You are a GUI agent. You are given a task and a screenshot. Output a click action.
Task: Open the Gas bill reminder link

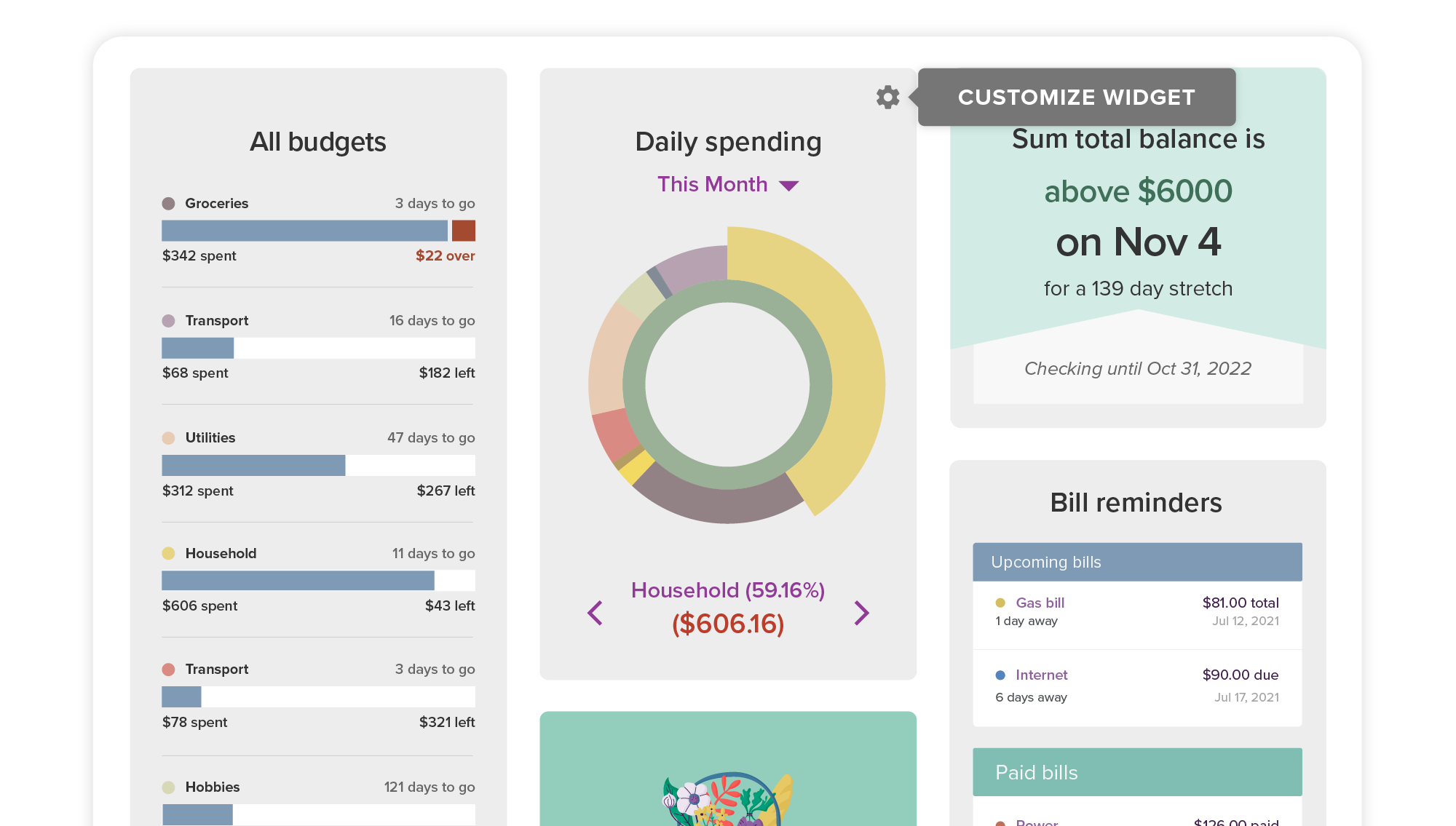pyautogui.click(x=1040, y=603)
